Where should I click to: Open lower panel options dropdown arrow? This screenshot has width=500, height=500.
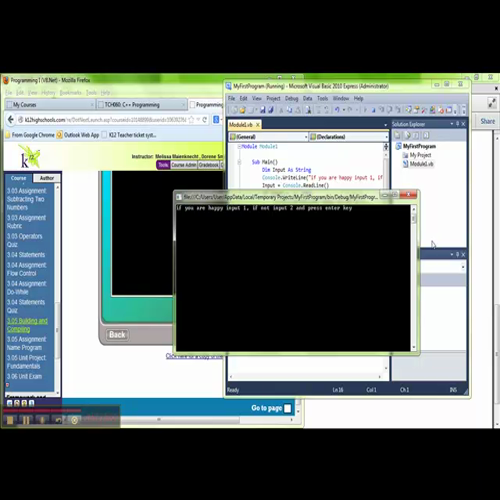coord(452,254)
